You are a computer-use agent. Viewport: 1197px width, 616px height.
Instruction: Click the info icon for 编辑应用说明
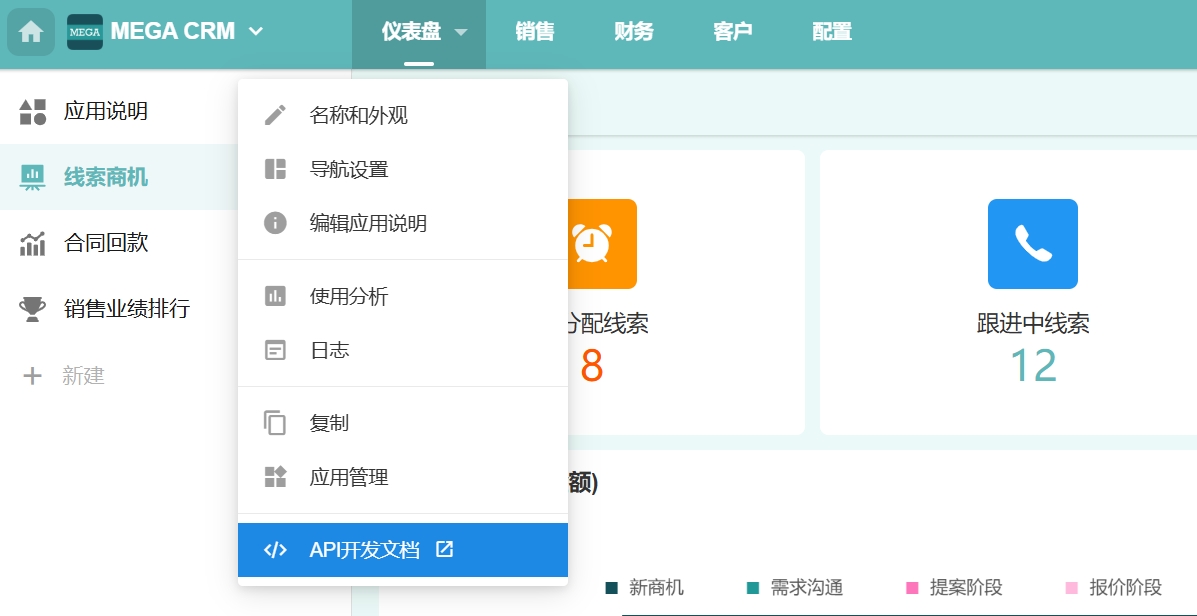[x=275, y=223]
